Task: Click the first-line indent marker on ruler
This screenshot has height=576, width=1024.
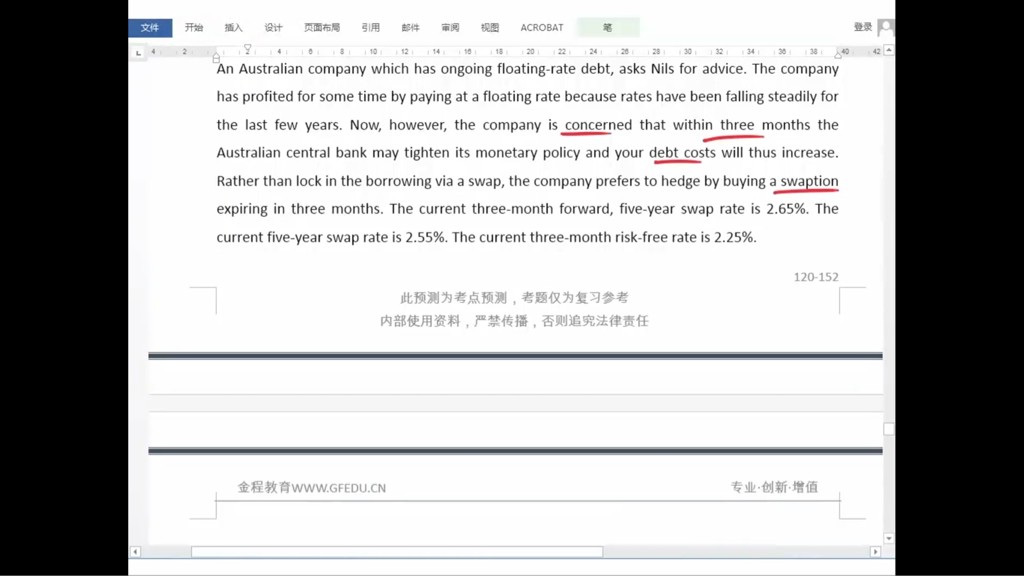Action: tap(248, 48)
